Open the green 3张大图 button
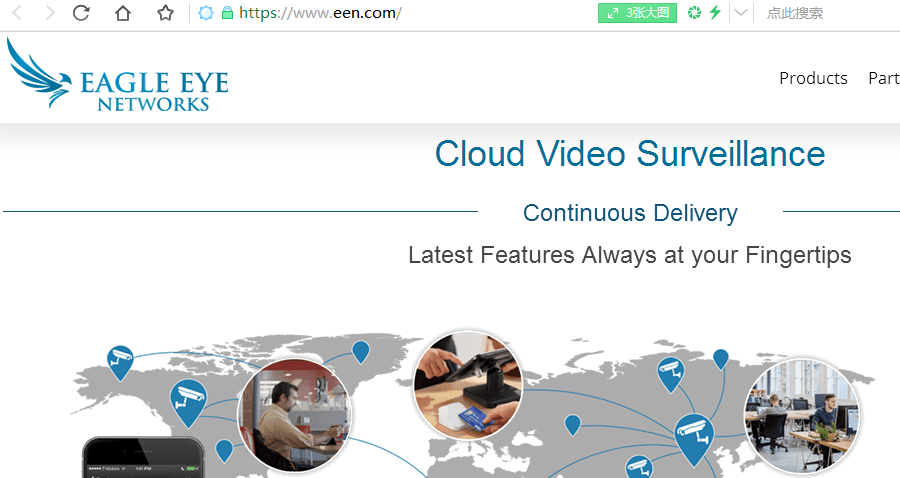The height and width of the screenshot is (478, 900). 637,13
